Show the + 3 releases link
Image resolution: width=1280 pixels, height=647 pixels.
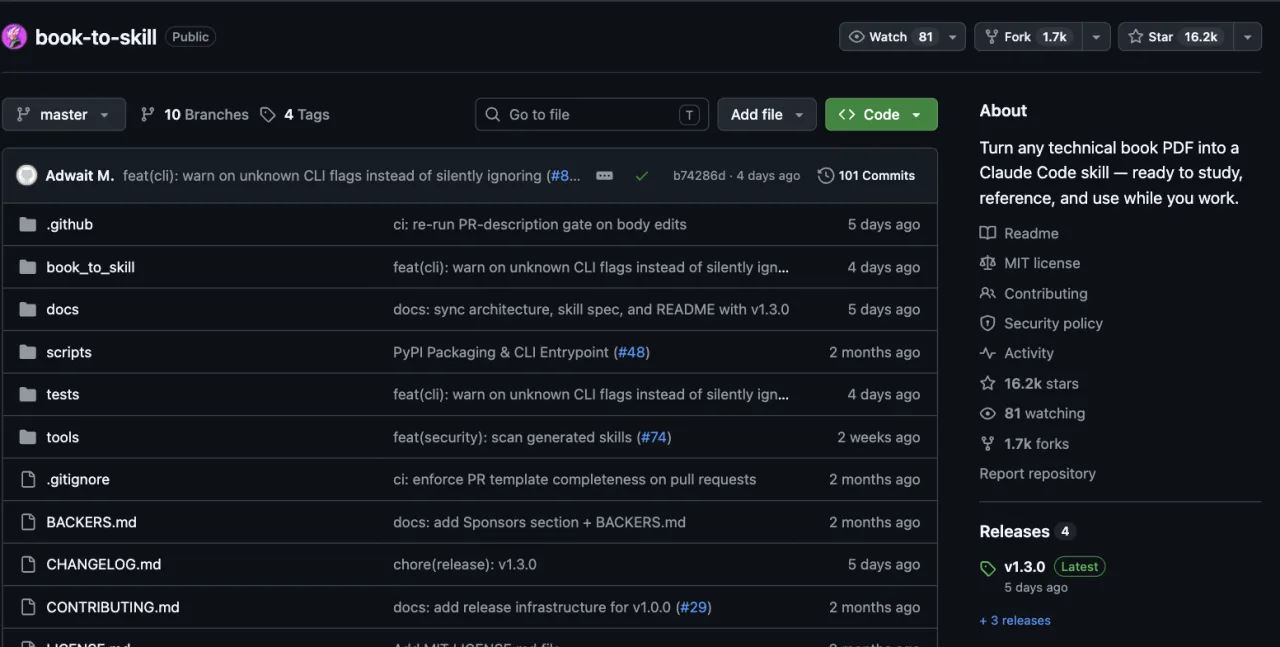pos(1015,620)
